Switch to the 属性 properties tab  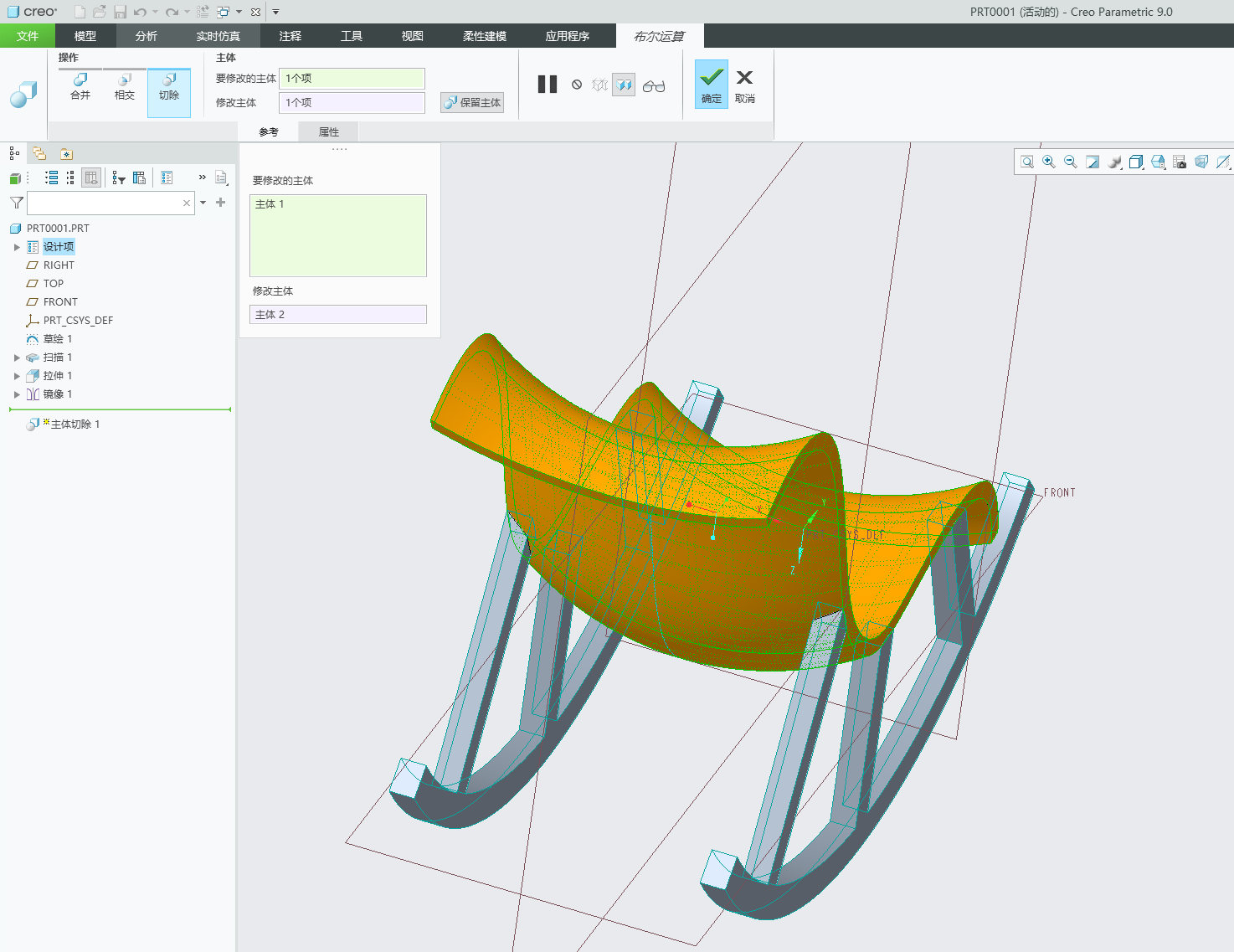(329, 131)
